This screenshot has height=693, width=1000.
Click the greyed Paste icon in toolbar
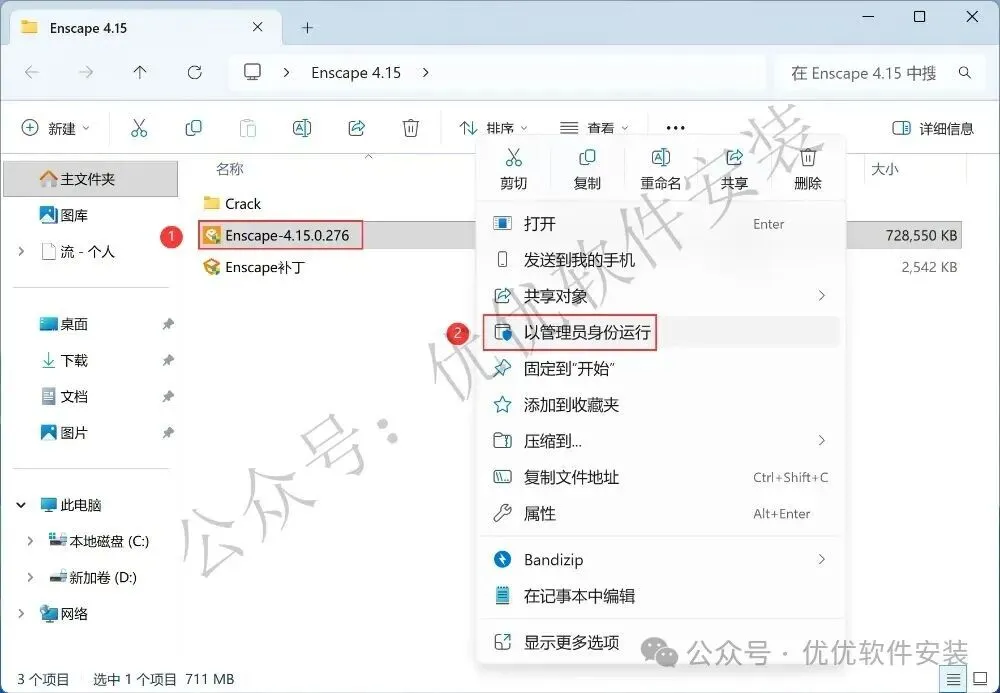(247, 128)
